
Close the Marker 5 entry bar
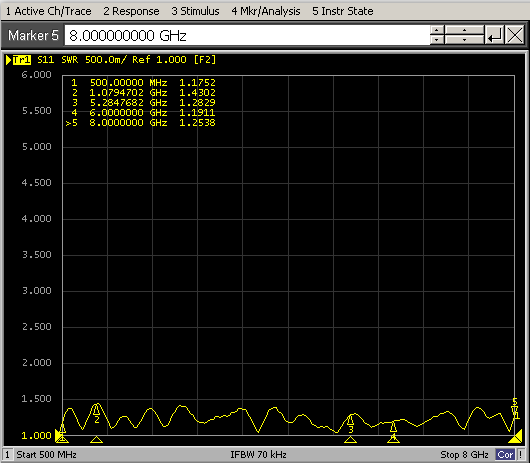click(515, 35)
